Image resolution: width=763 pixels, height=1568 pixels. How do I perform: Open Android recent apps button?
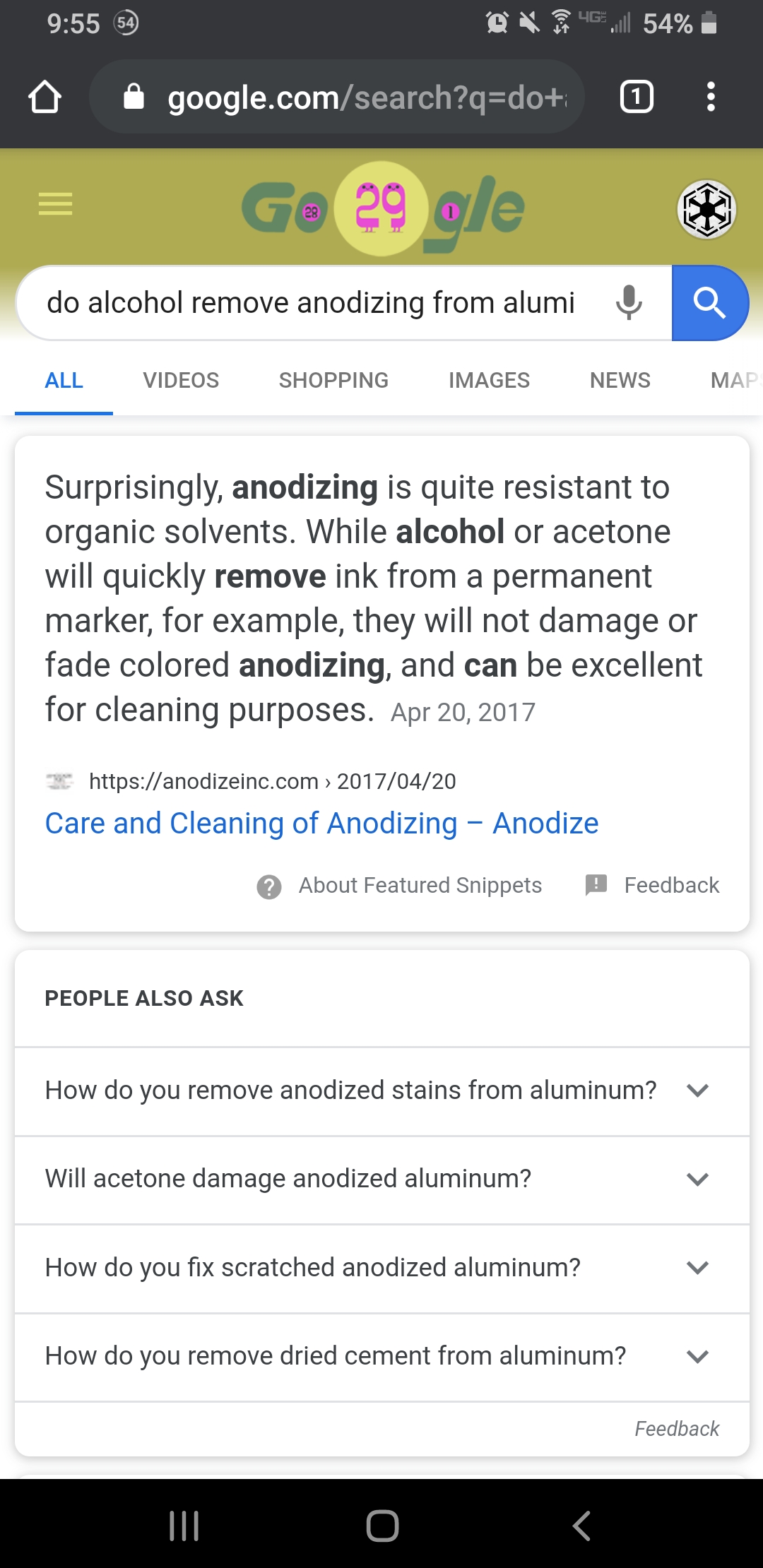pyautogui.click(x=184, y=1526)
